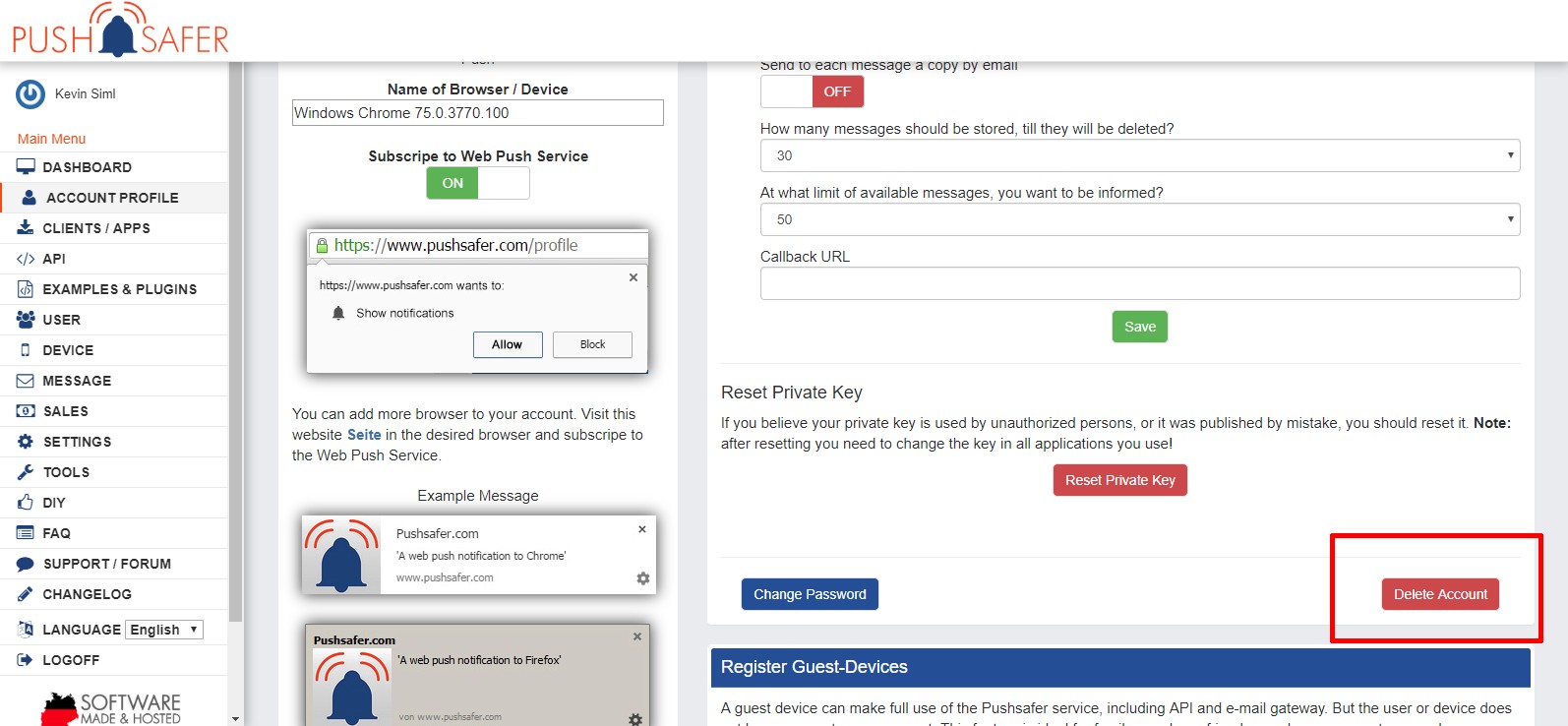The width and height of the screenshot is (1568, 726).
Task: Click the Support / Forum speech bubble icon
Action: click(26, 564)
